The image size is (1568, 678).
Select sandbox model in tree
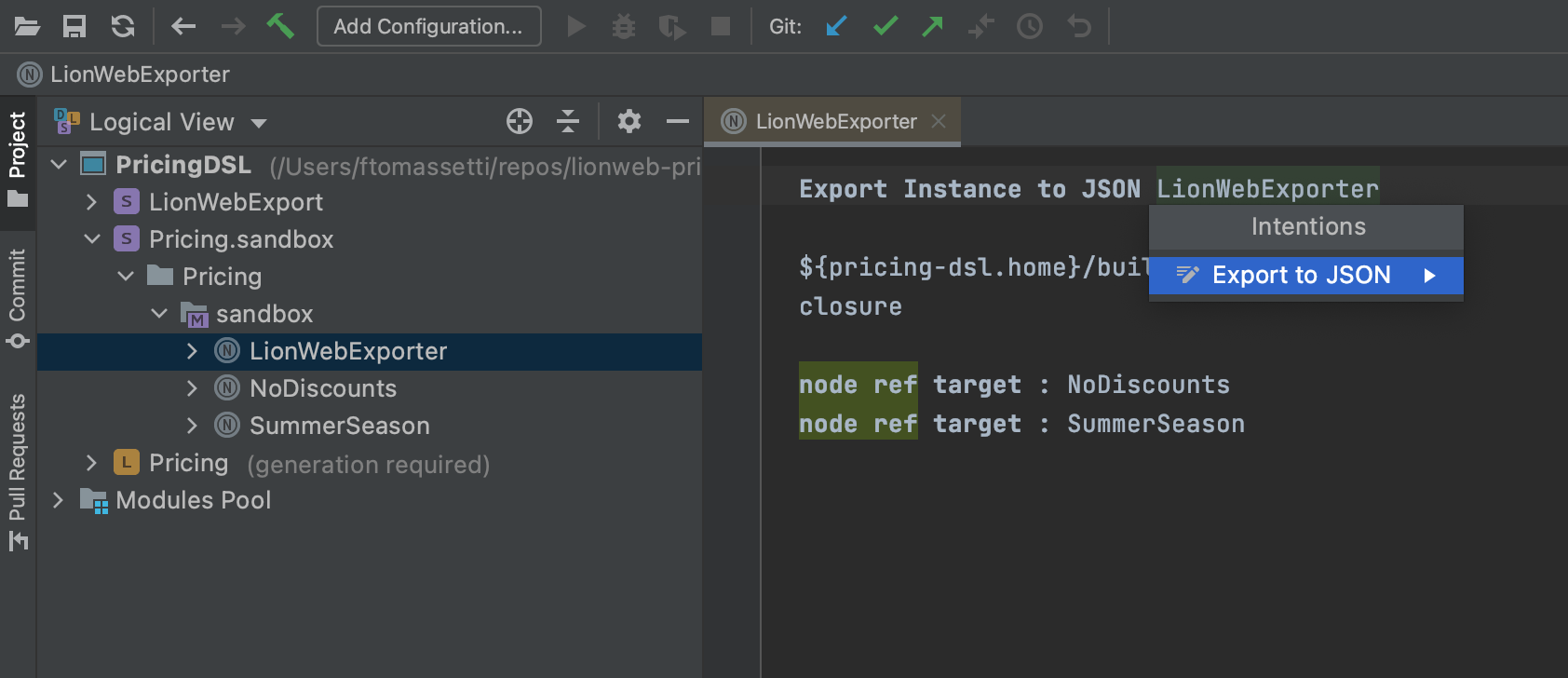[x=264, y=314]
